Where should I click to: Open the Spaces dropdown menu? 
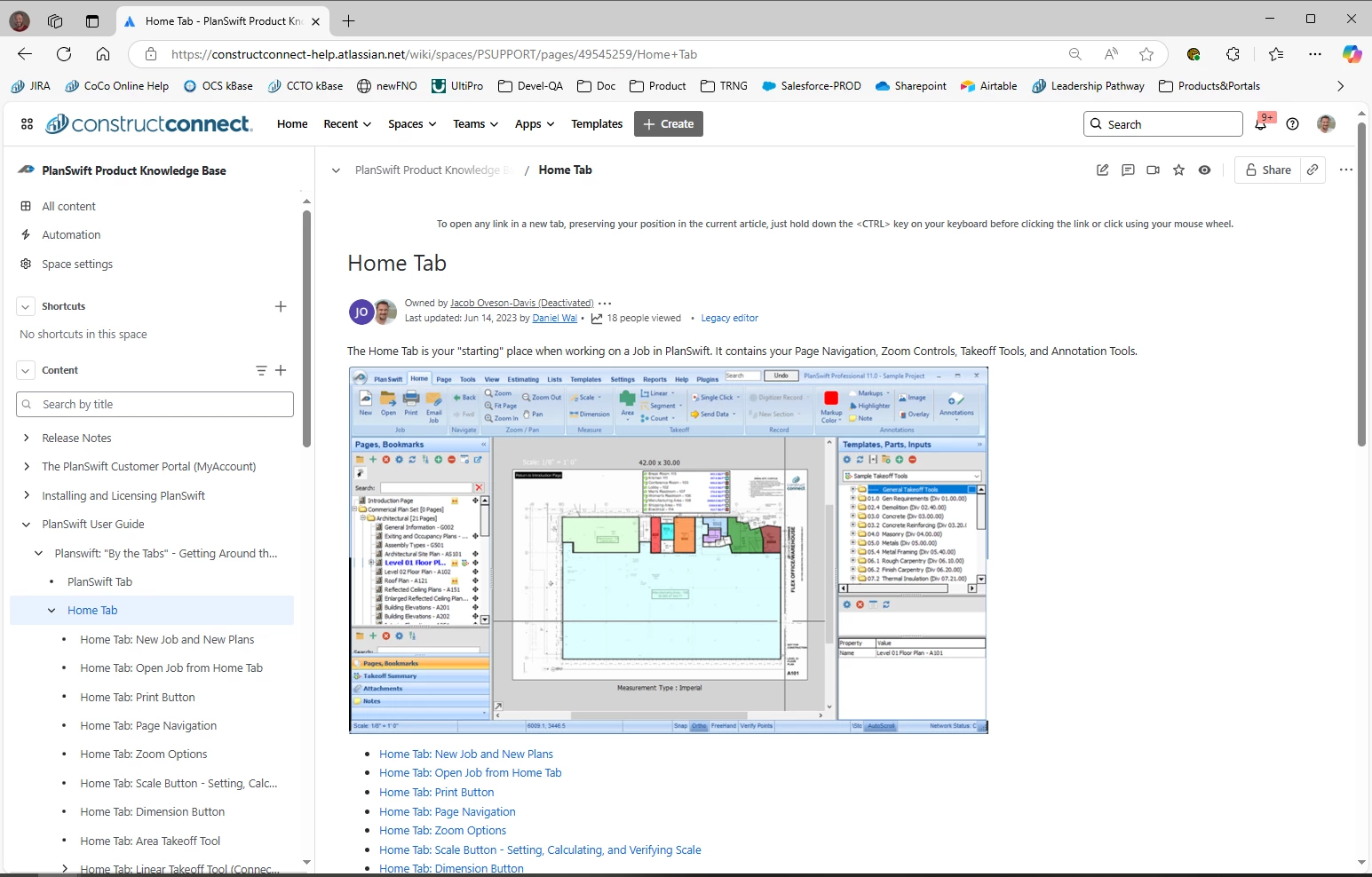pos(412,124)
